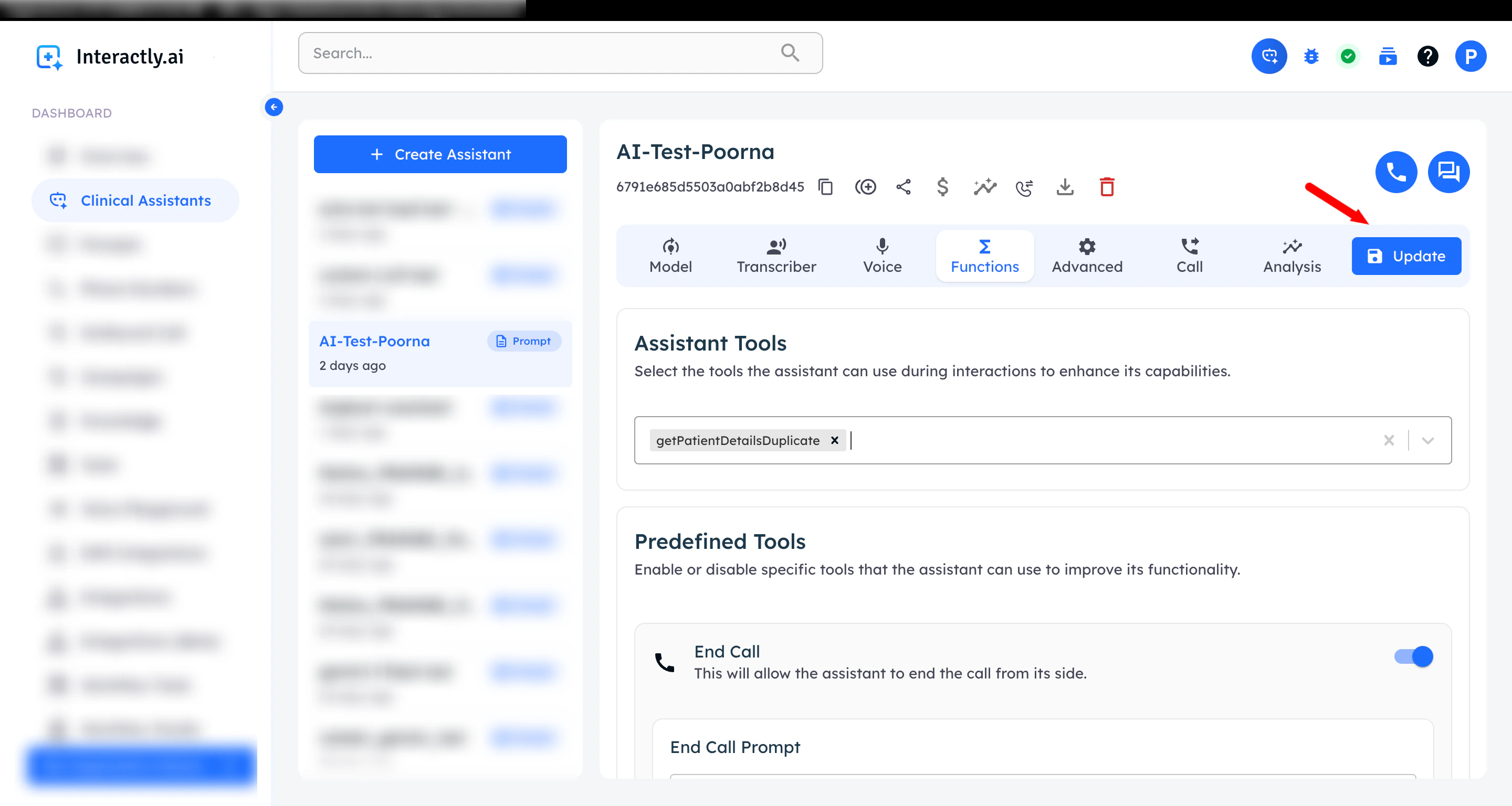This screenshot has width=1512, height=806.
Task: Clear all selected assistant tools
Action: (1388, 441)
